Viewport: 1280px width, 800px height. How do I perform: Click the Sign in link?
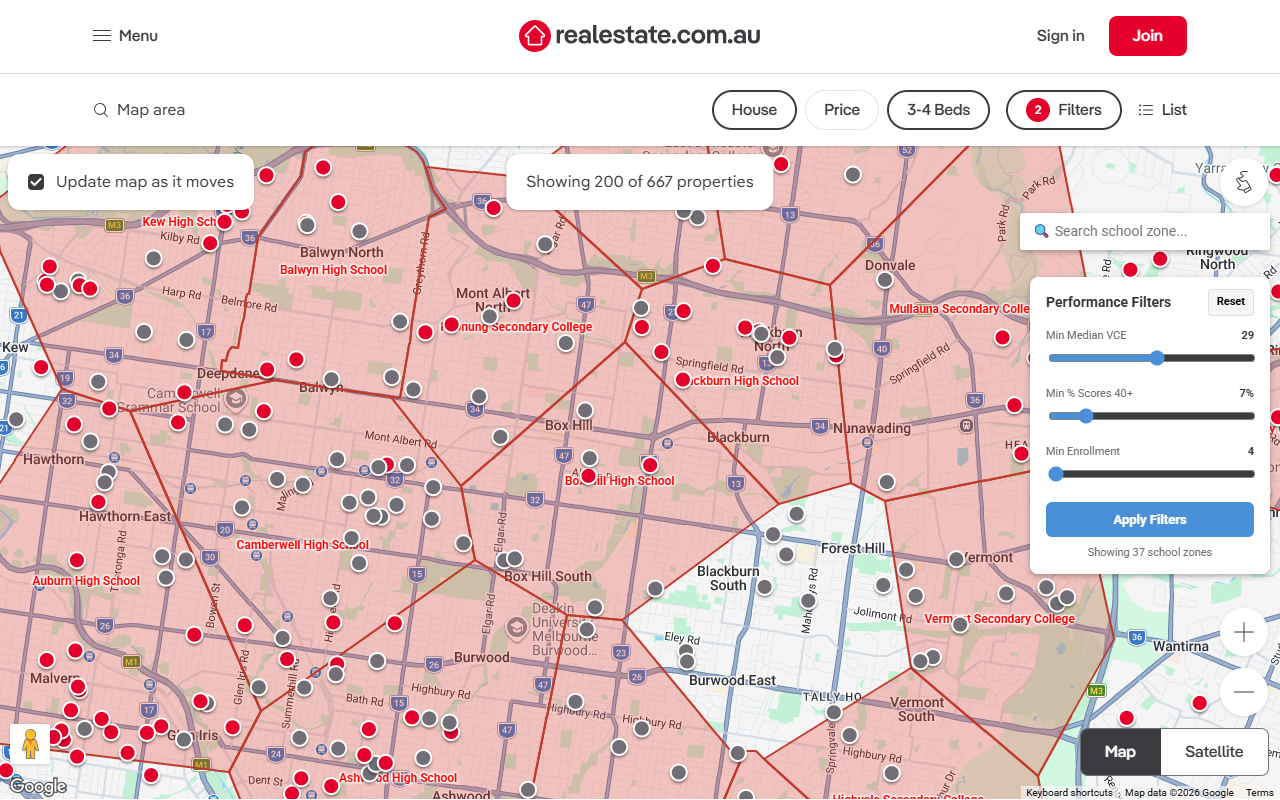(1060, 35)
